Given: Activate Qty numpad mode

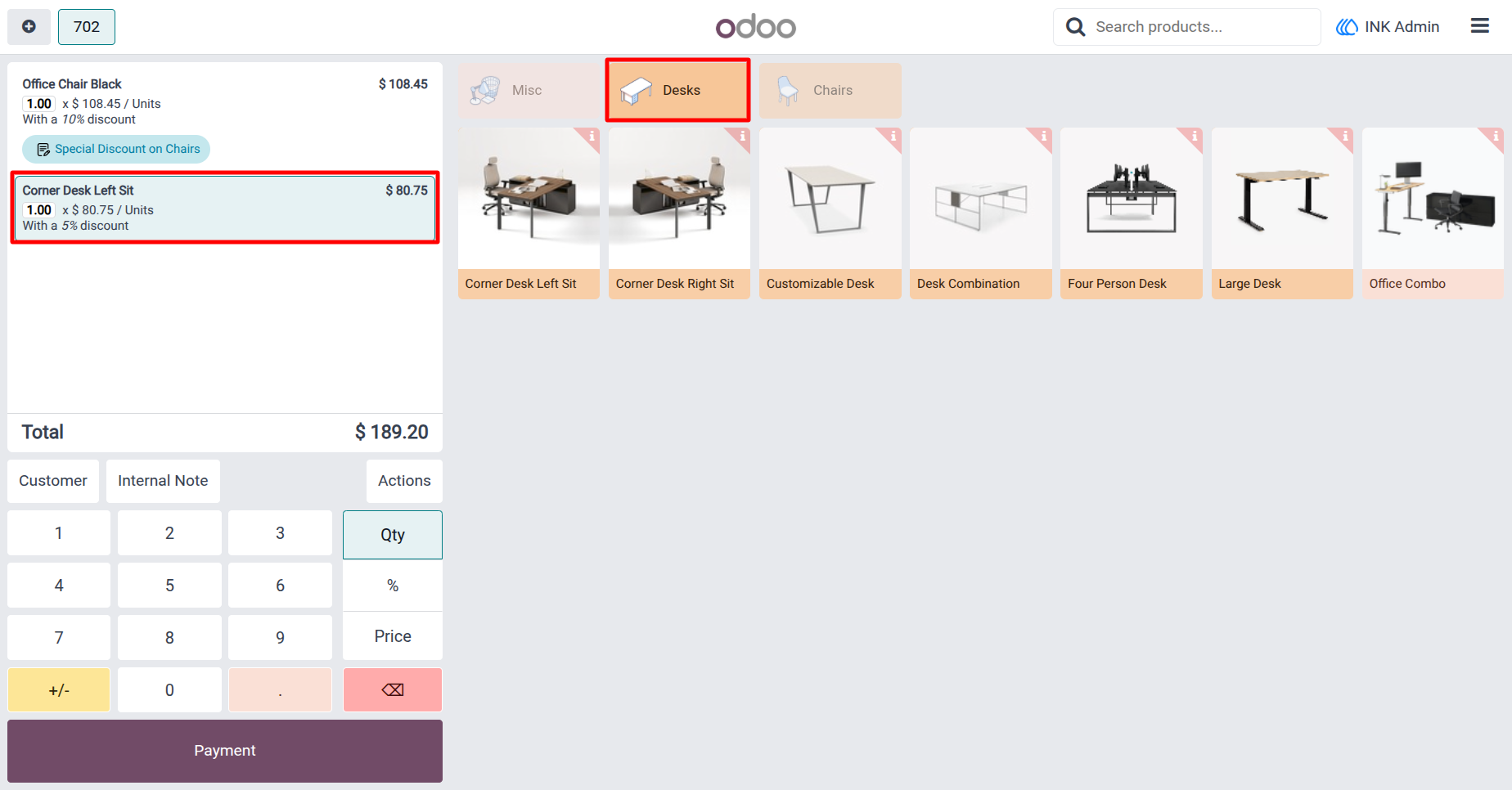Looking at the screenshot, I should (393, 535).
